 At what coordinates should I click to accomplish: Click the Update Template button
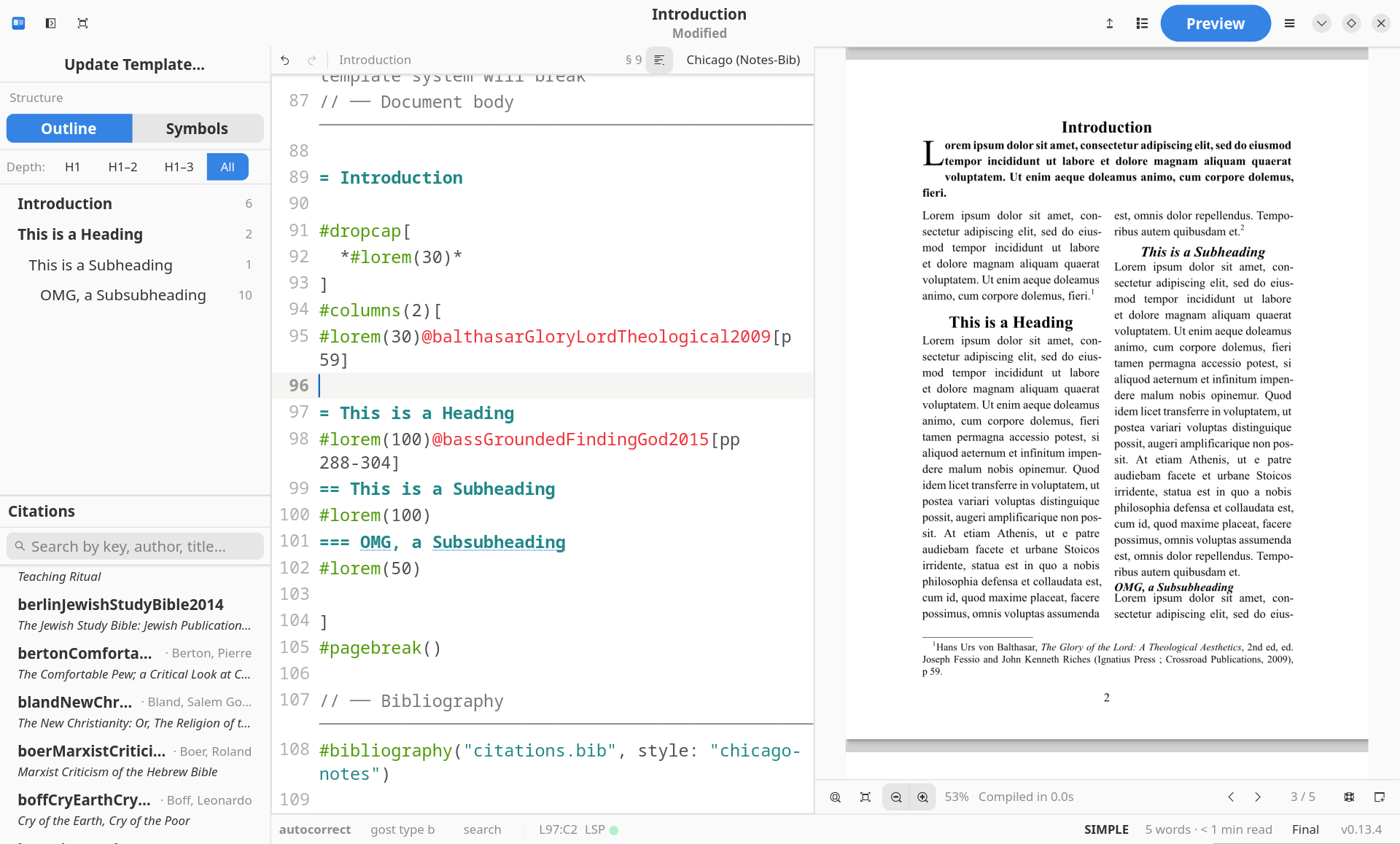135,64
